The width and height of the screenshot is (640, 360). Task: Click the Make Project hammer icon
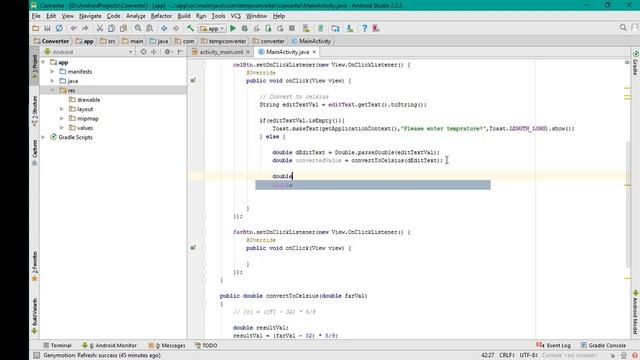click(190, 28)
